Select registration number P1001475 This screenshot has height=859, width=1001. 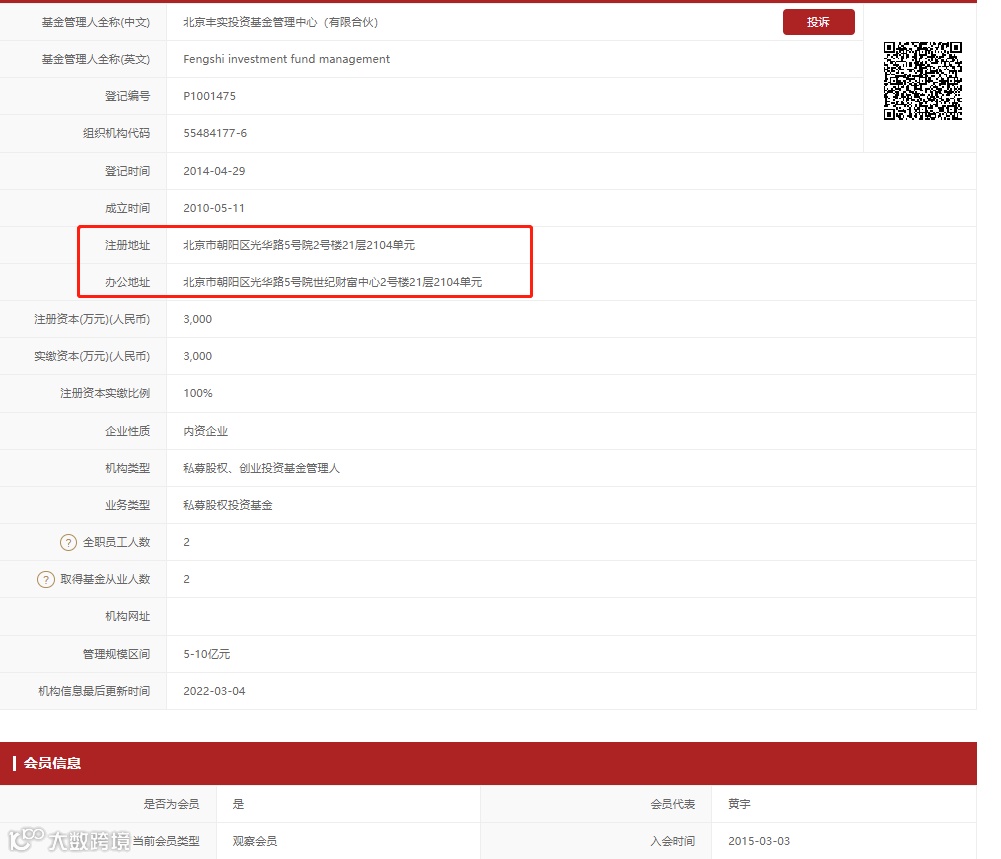tap(209, 96)
